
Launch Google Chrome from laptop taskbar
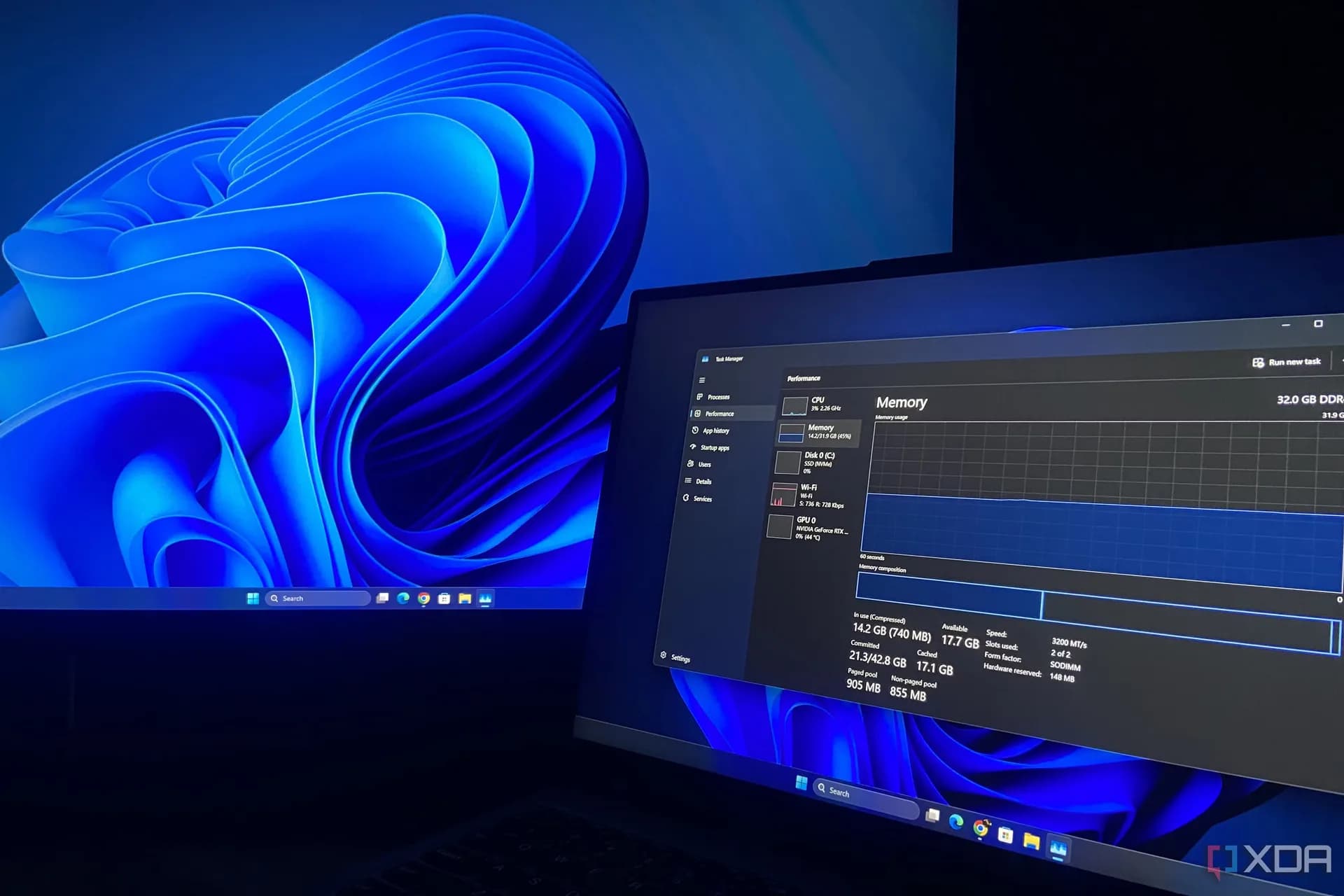tap(981, 828)
